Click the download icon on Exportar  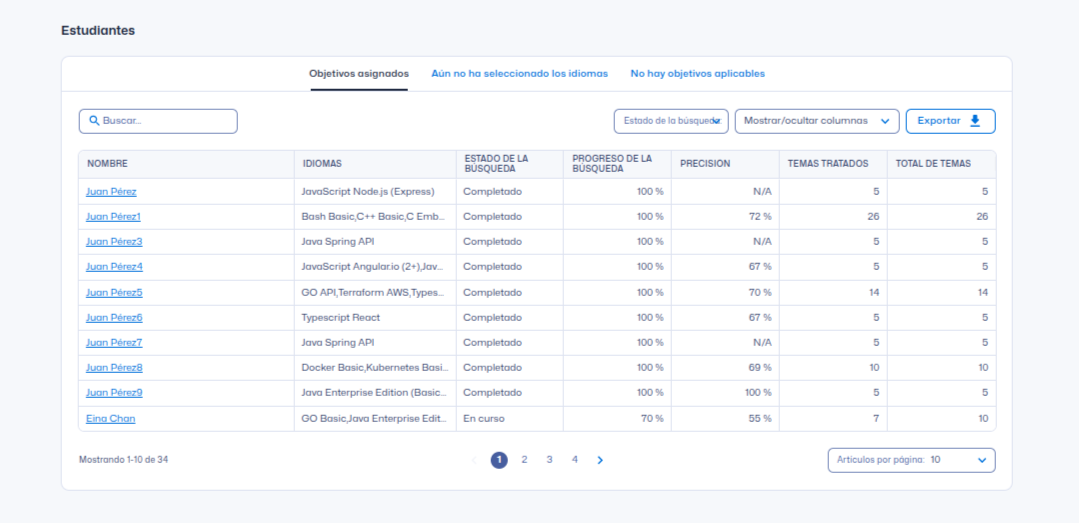click(x=975, y=121)
